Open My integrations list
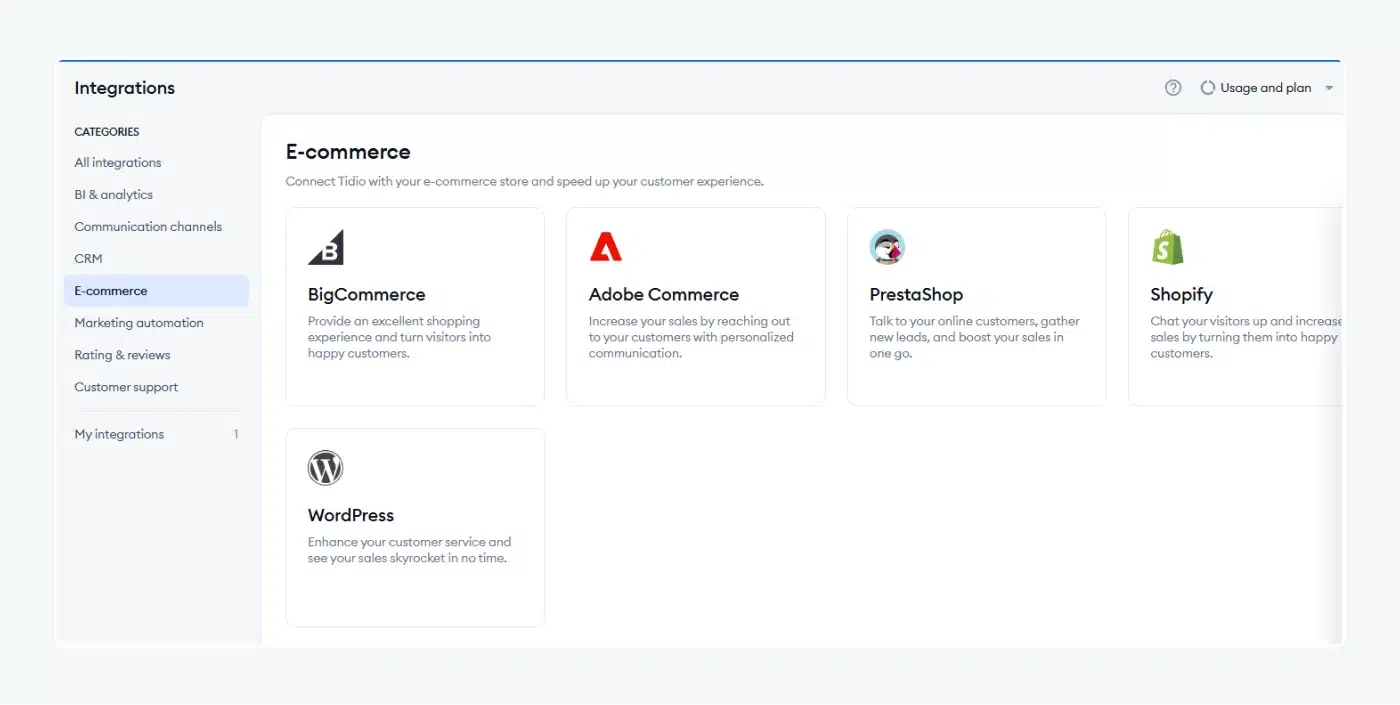 (119, 434)
